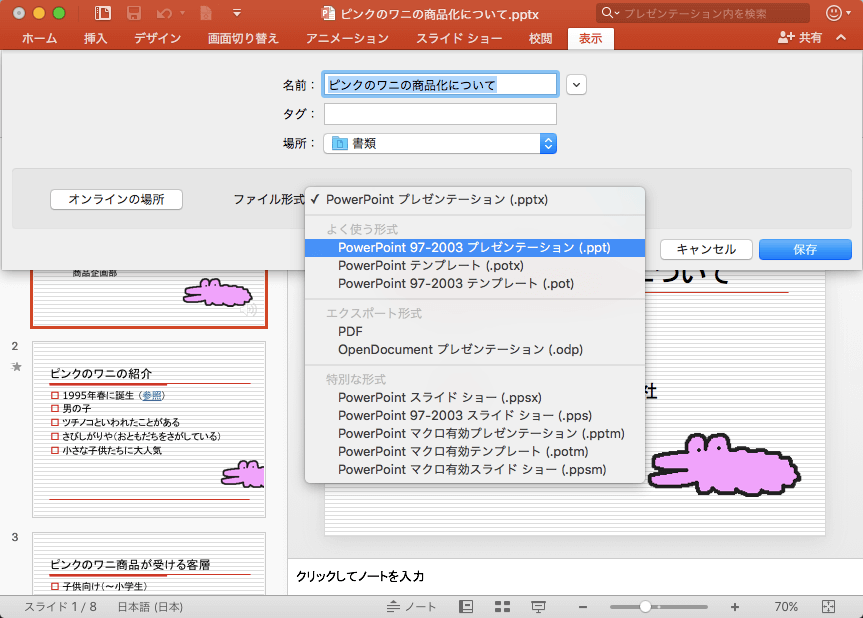This screenshot has width=863, height=618.
Task: Click the pink crocodile image on the slide
Action: pyautogui.click(x=723, y=465)
